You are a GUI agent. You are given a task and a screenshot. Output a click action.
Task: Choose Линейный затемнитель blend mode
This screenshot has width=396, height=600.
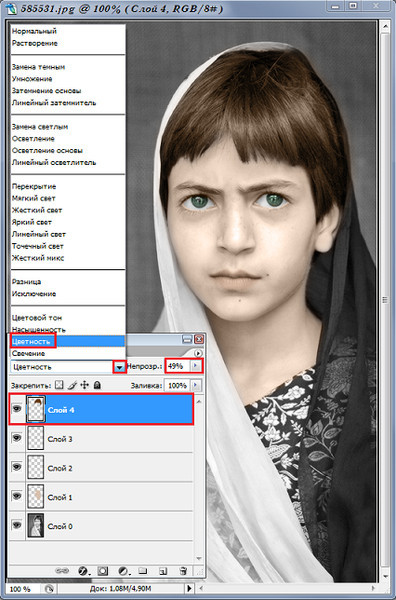coord(54,103)
